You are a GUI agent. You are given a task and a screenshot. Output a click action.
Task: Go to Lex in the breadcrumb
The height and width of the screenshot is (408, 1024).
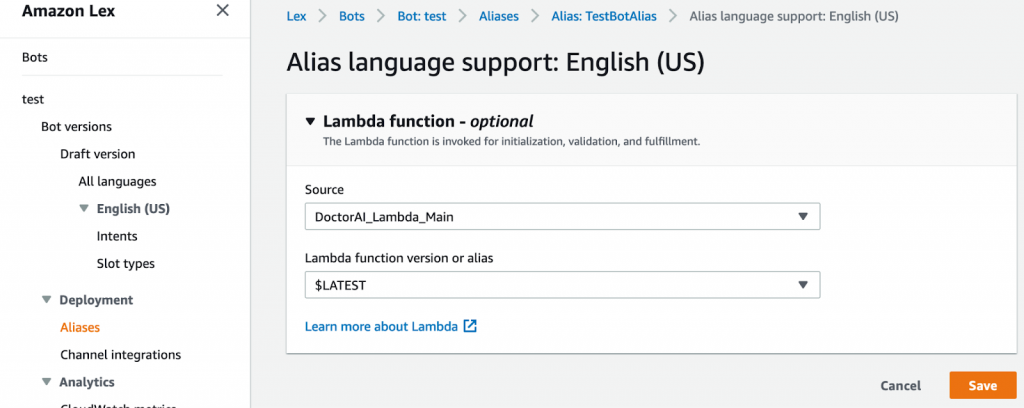[x=296, y=16]
